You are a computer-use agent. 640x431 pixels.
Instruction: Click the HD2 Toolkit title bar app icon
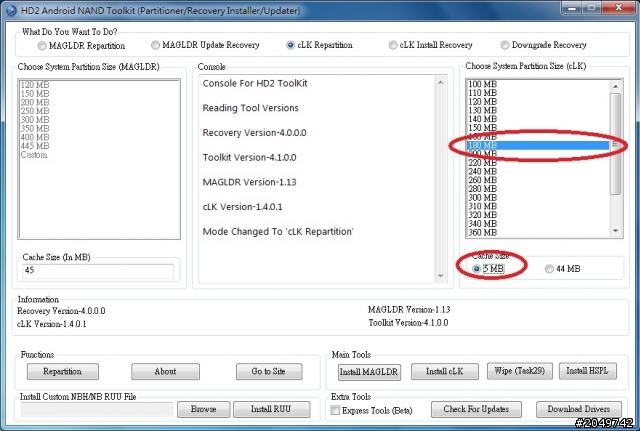pyautogui.click(x=11, y=10)
